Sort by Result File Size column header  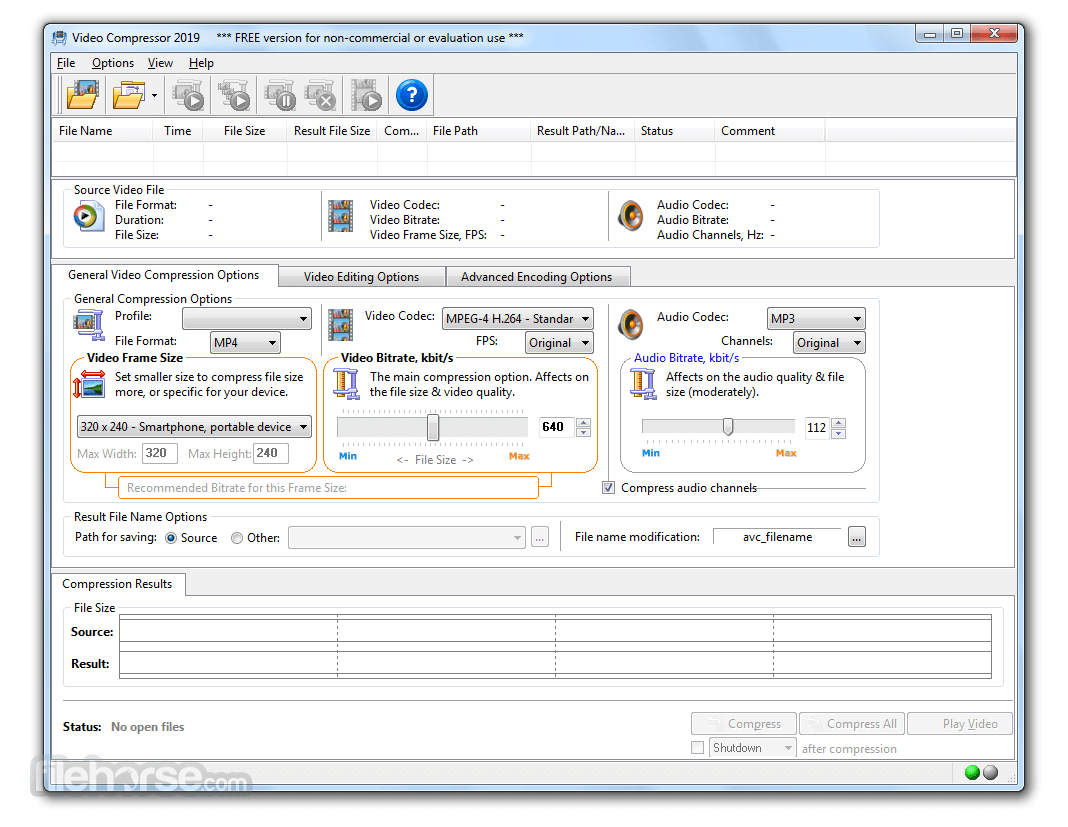pos(332,131)
